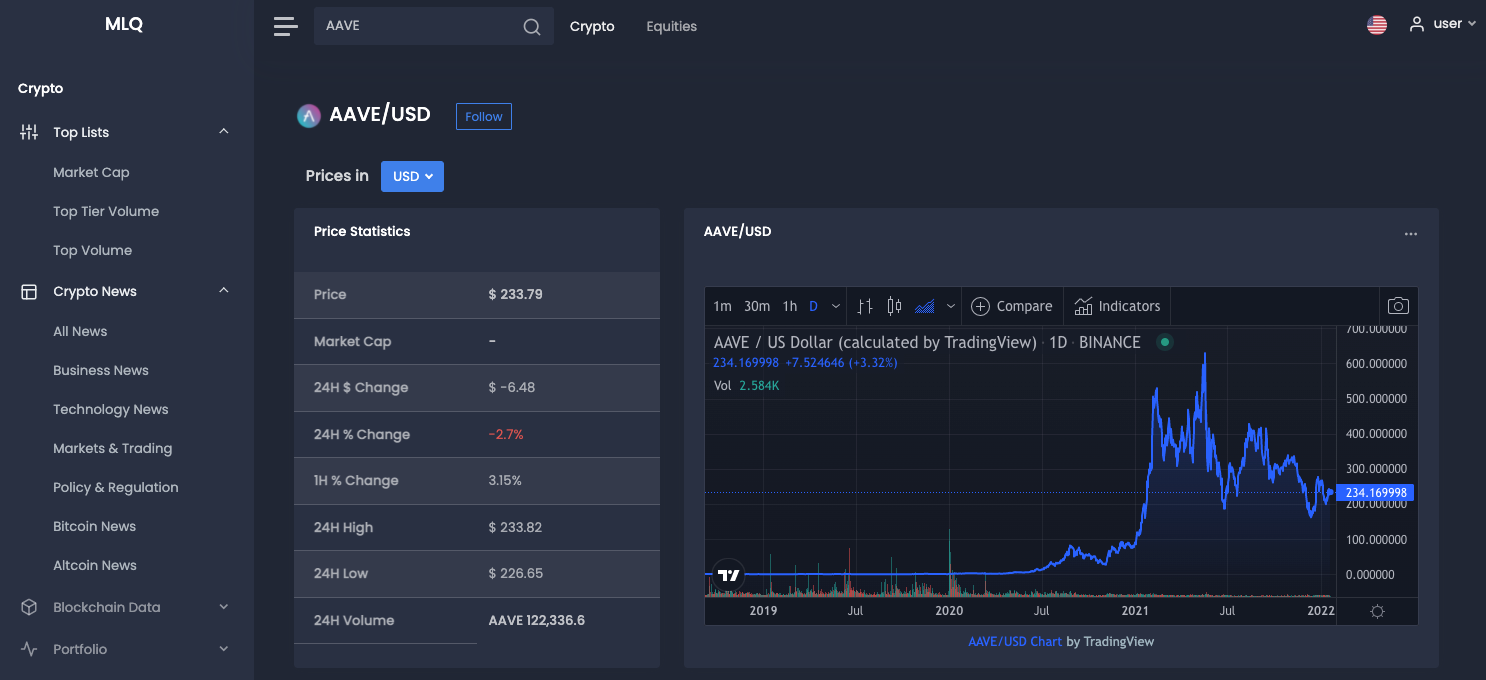
Task: Focus the AAVE search field
Action: coord(434,26)
